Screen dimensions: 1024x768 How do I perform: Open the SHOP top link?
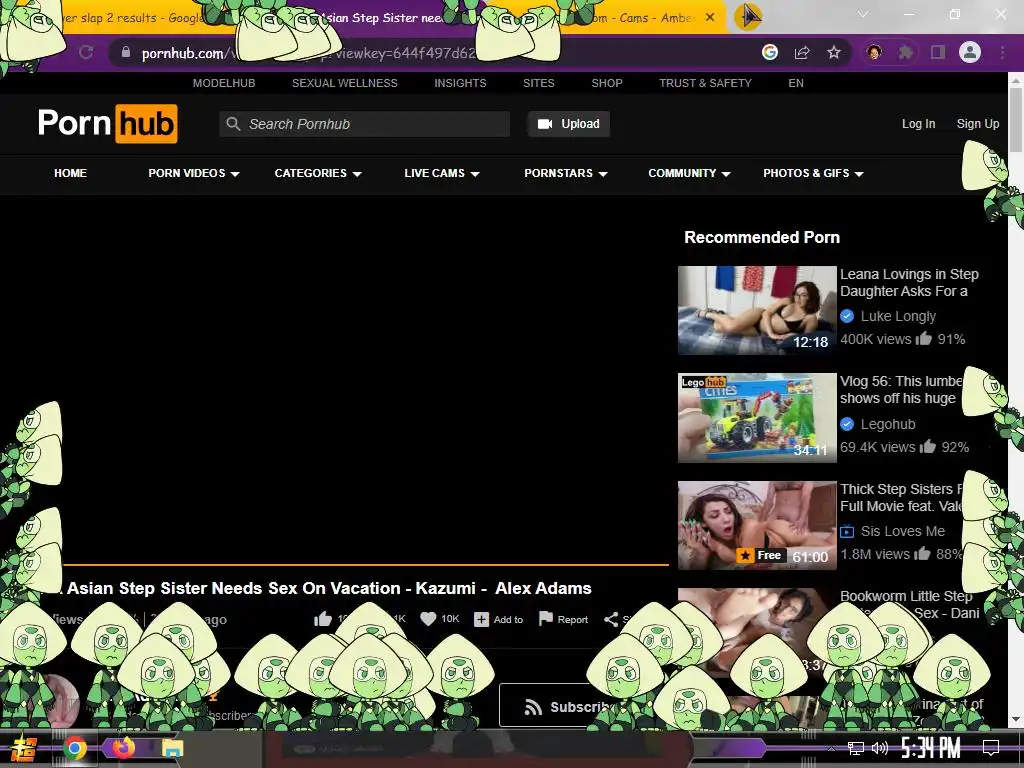pyautogui.click(x=607, y=83)
